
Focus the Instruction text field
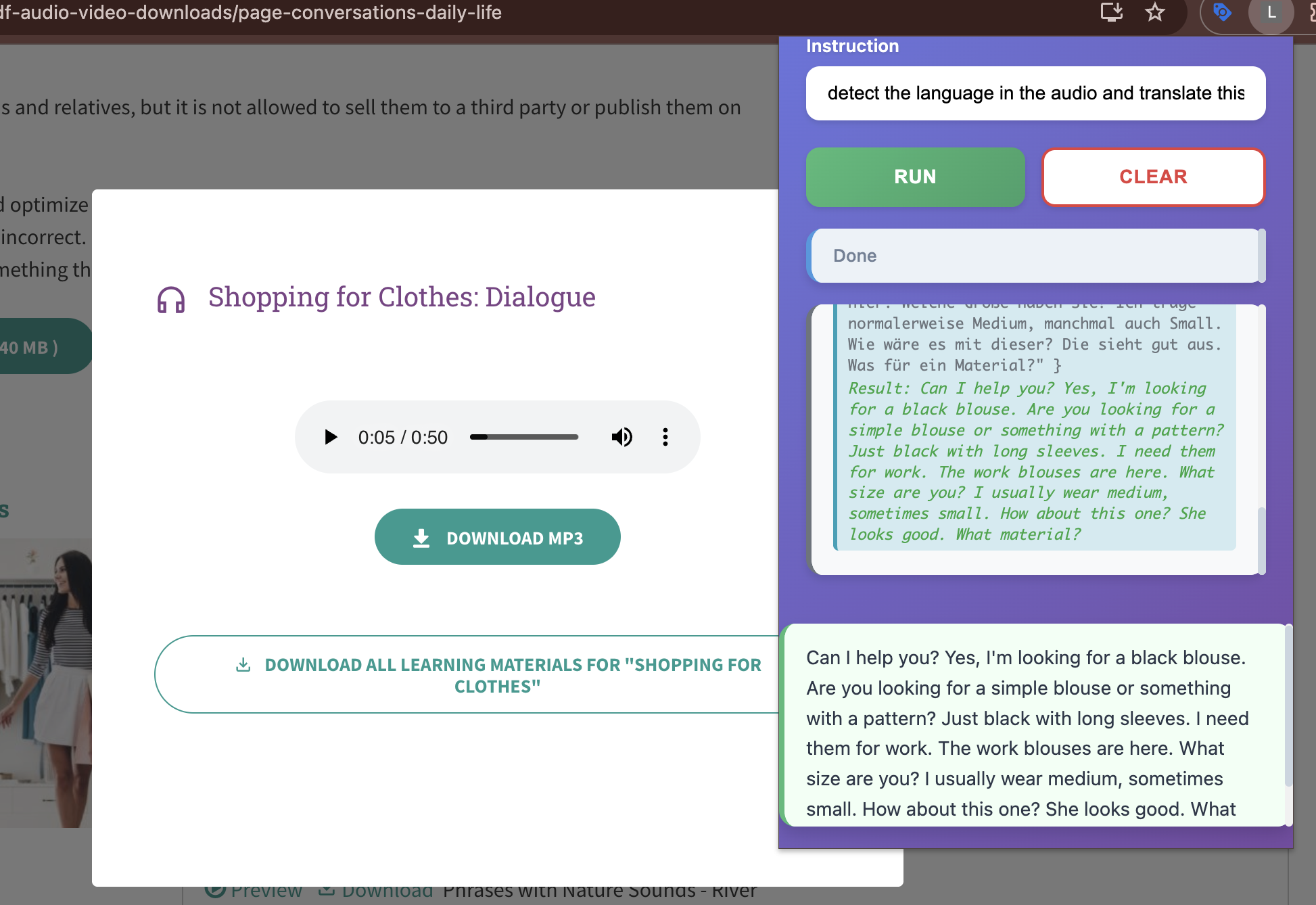point(1035,93)
